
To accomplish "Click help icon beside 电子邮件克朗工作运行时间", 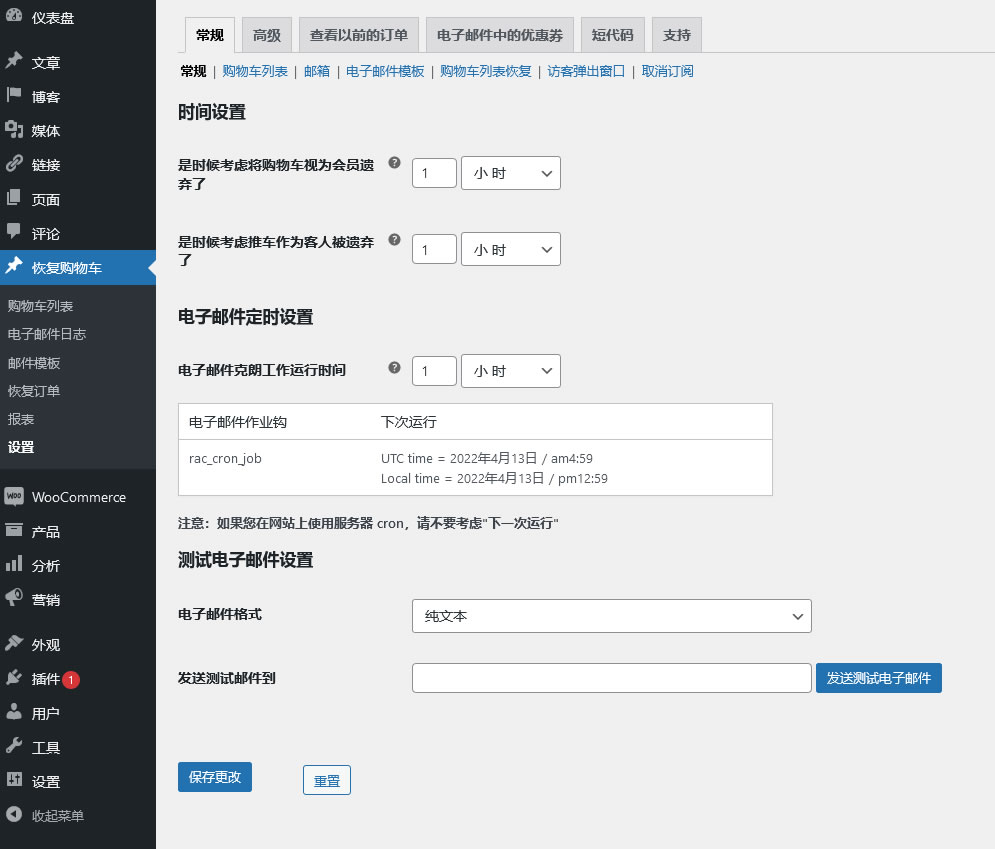I will [394, 367].
